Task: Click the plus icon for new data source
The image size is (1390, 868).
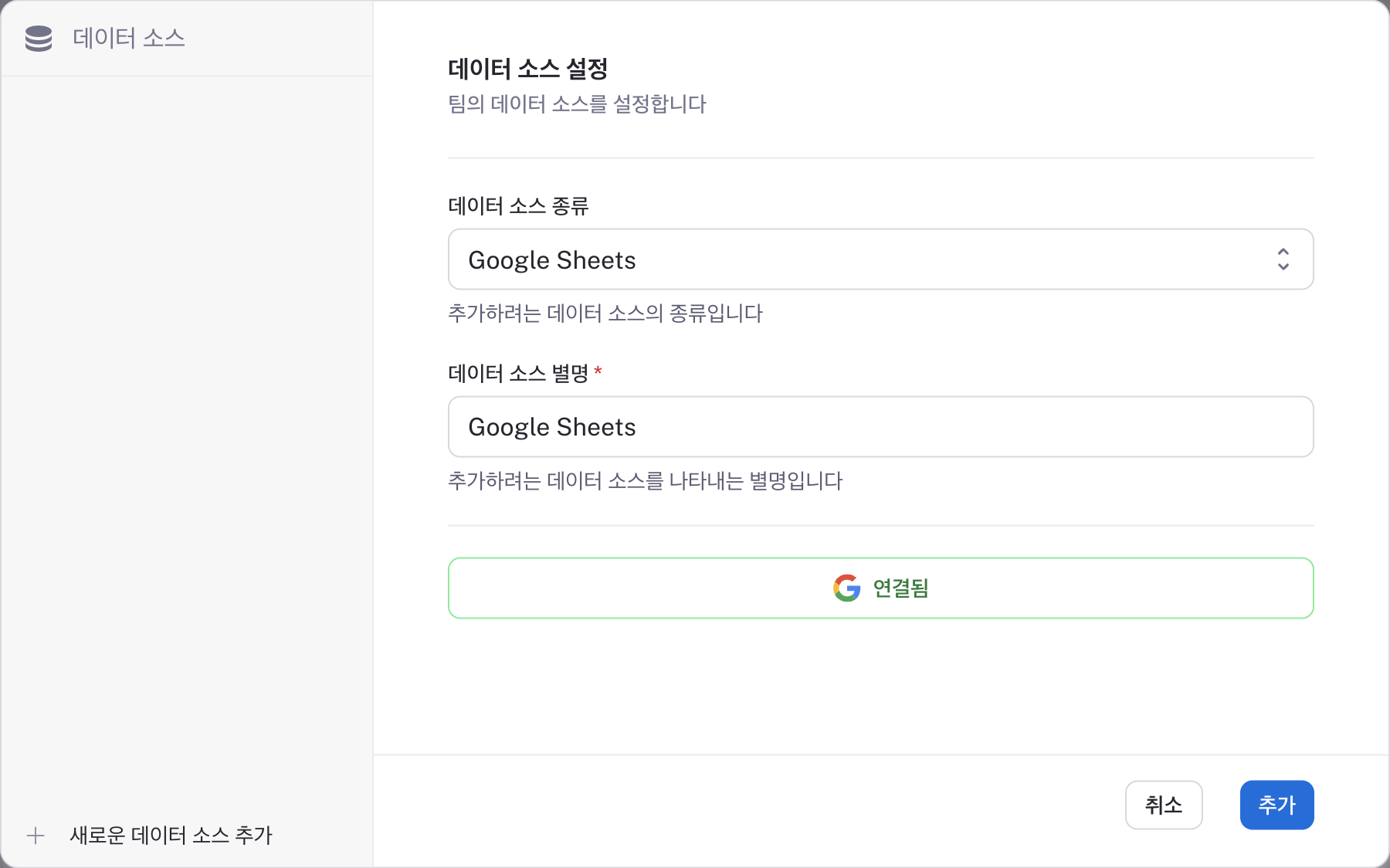Action: pyautogui.click(x=36, y=835)
